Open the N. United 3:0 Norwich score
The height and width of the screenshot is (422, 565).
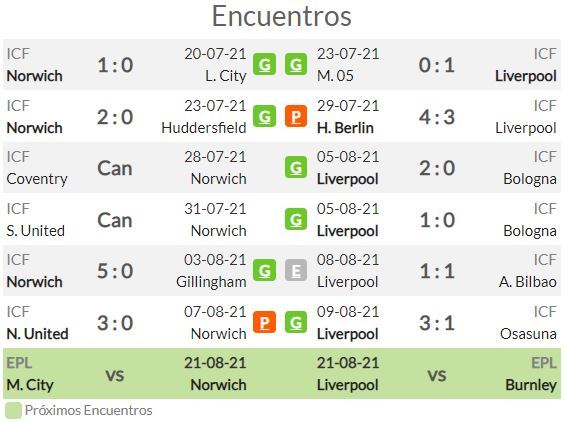point(115,323)
